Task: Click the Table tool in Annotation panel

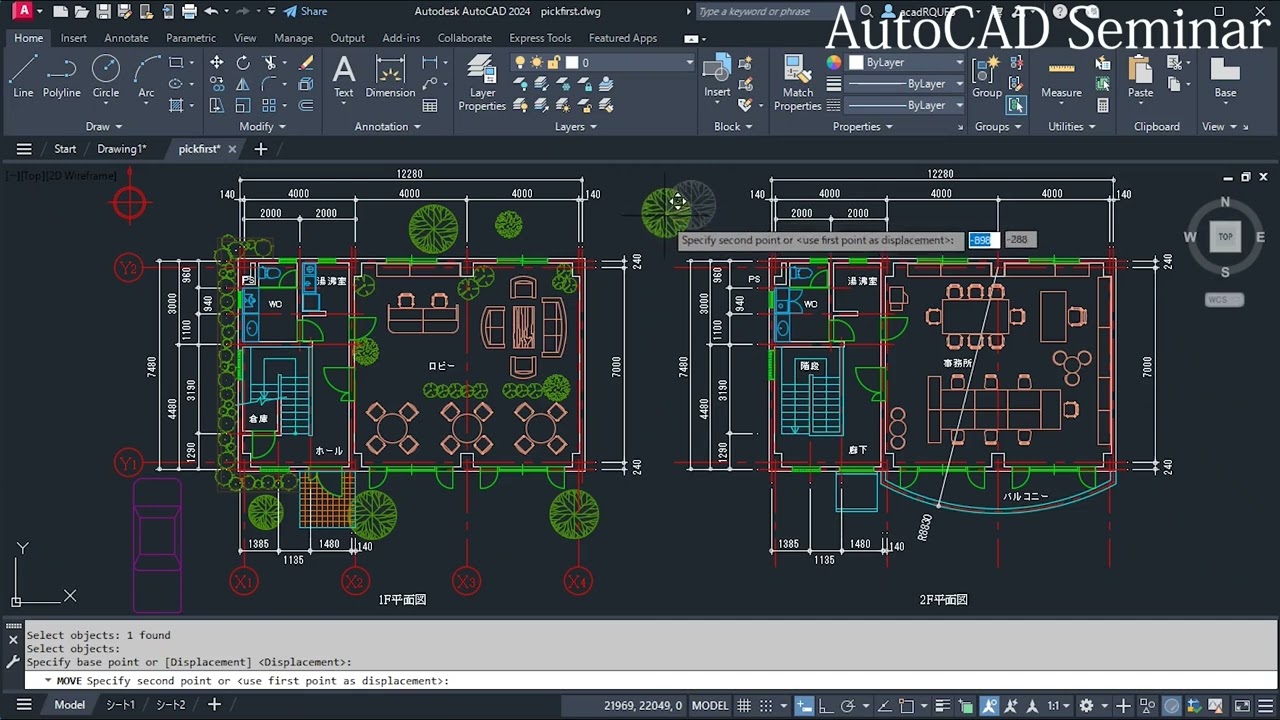Action: click(x=430, y=106)
